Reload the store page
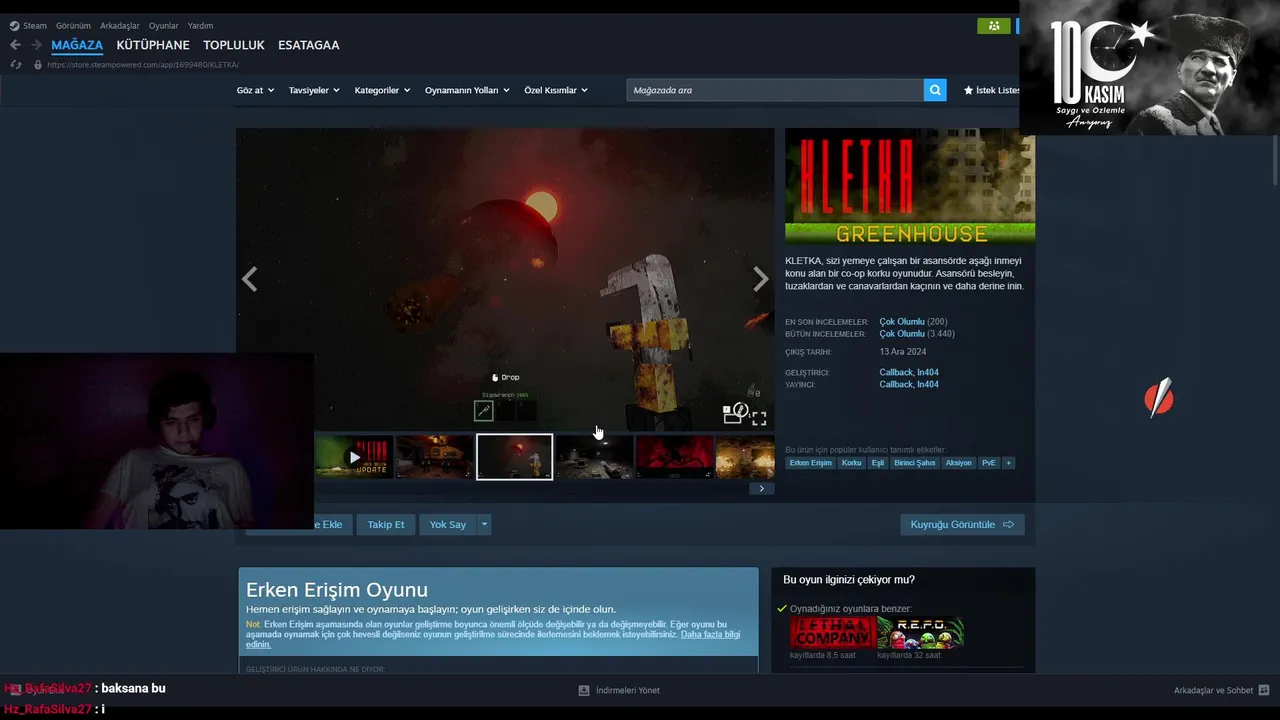The width and height of the screenshot is (1280, 720). 16,65
